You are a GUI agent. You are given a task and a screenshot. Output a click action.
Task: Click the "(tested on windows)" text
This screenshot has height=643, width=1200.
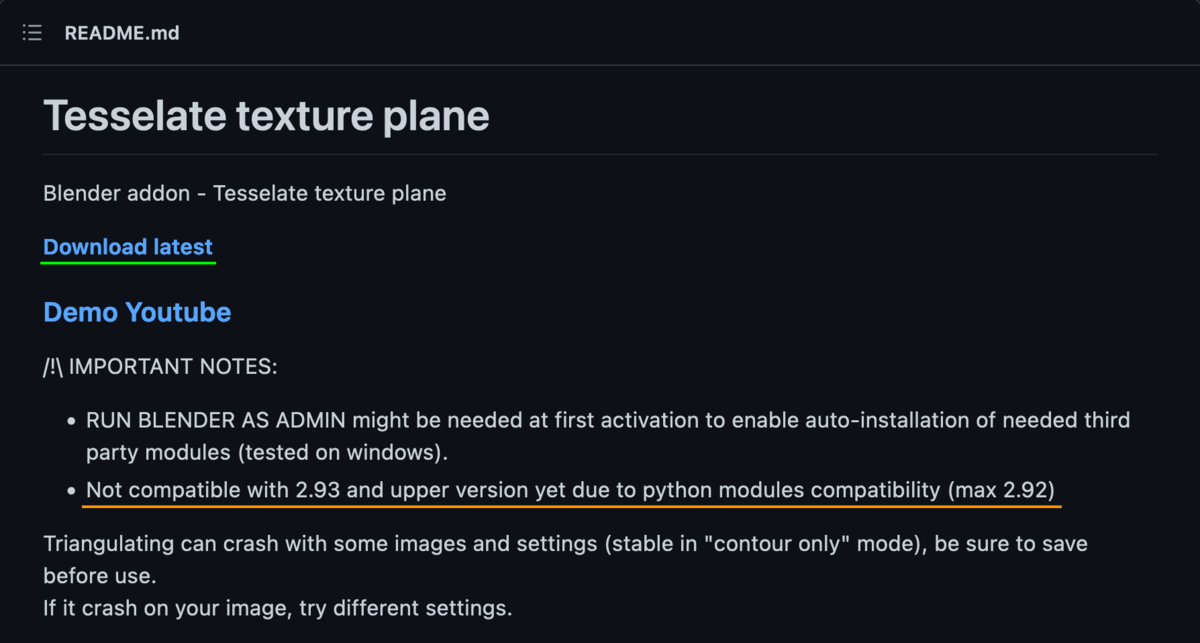[342, 452]
